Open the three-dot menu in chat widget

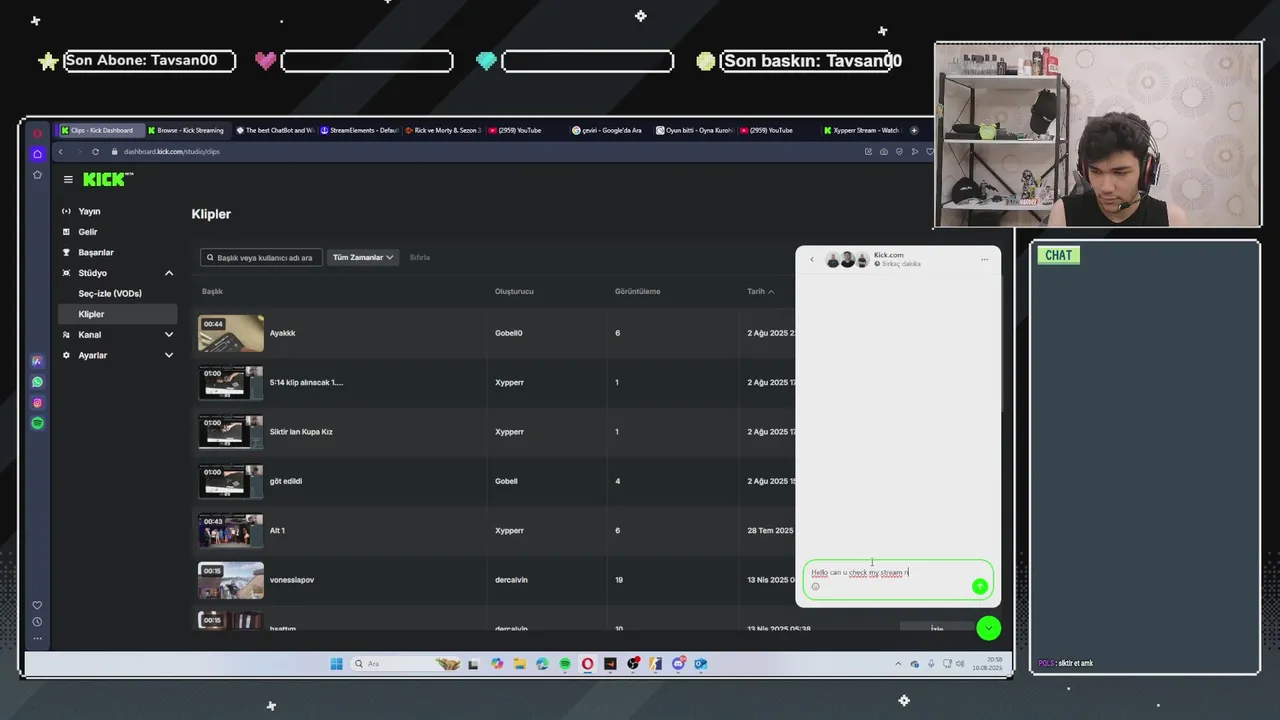pos(984,259)
